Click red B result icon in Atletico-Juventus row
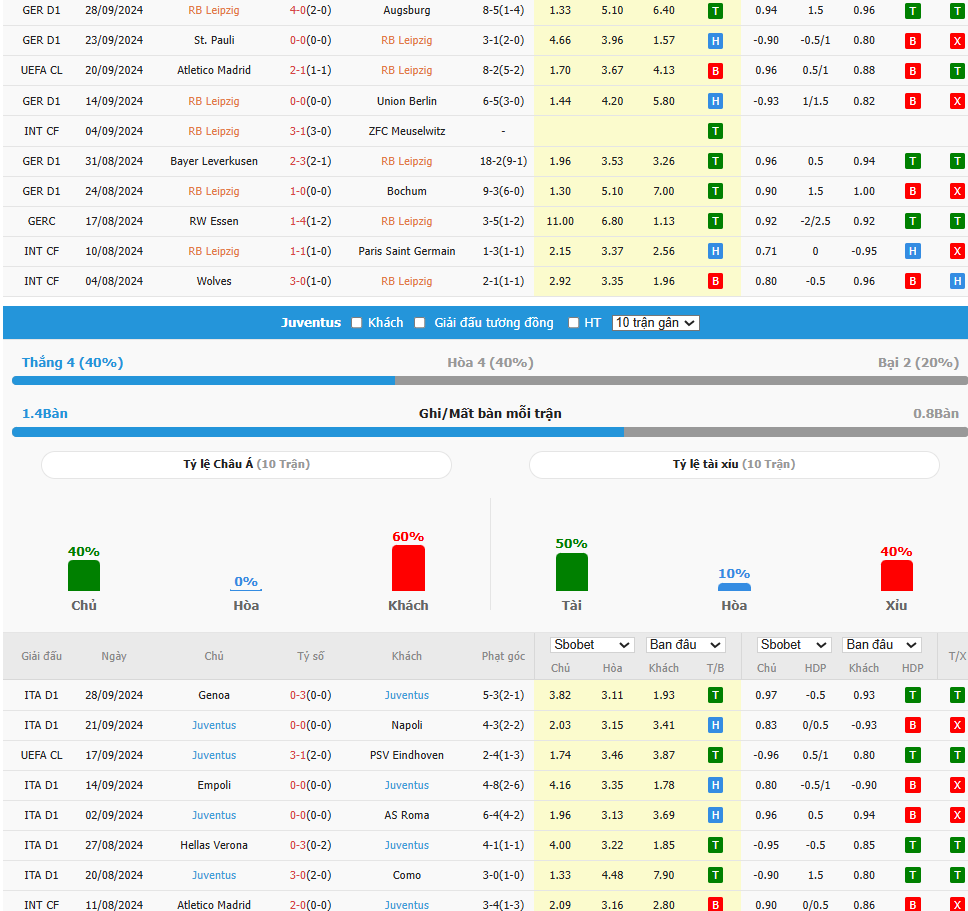Screen dimensions: 968x911 pos(715,905)
